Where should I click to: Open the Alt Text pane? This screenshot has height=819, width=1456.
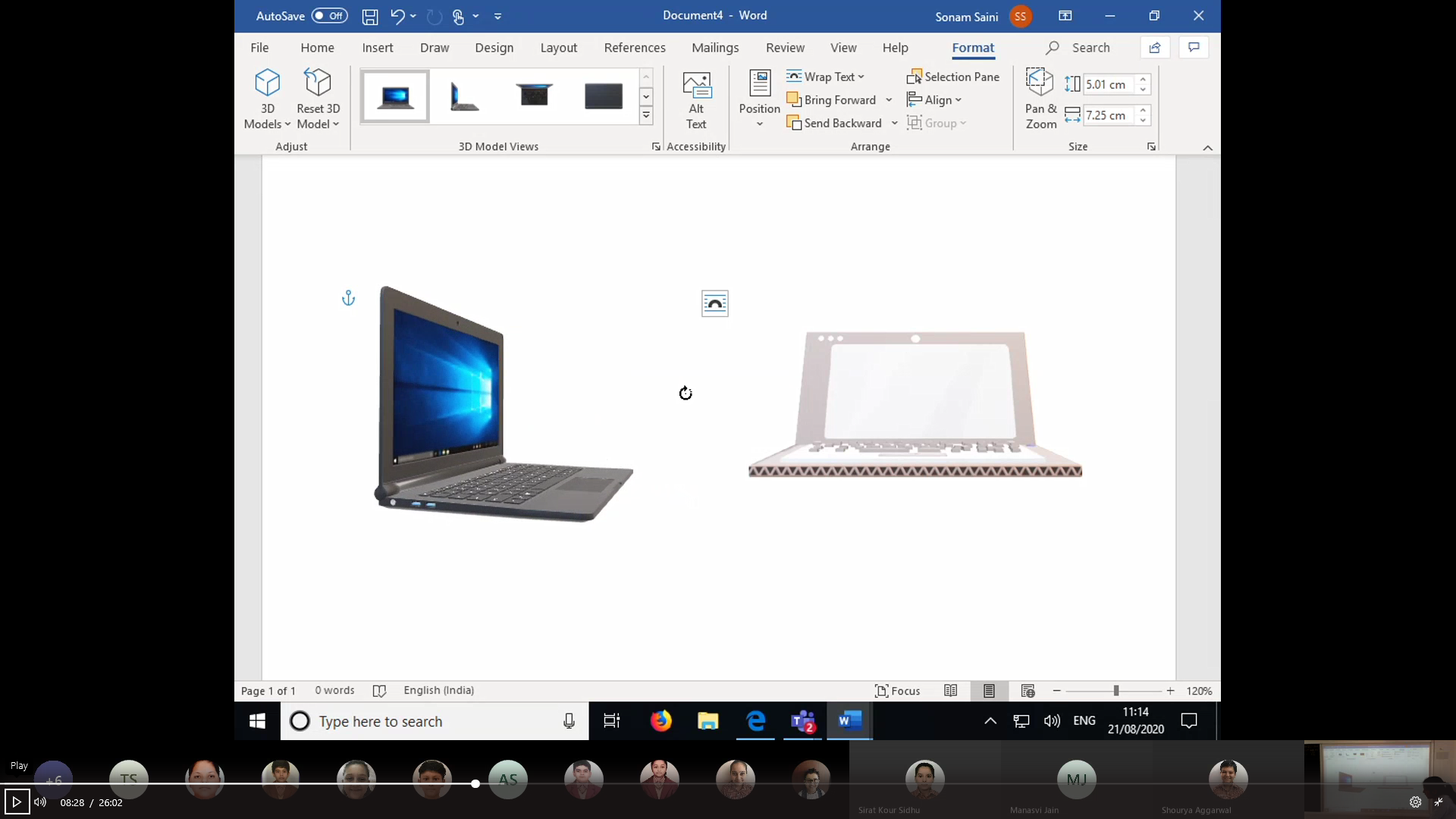pyautogui.click(x=696, y=100)
